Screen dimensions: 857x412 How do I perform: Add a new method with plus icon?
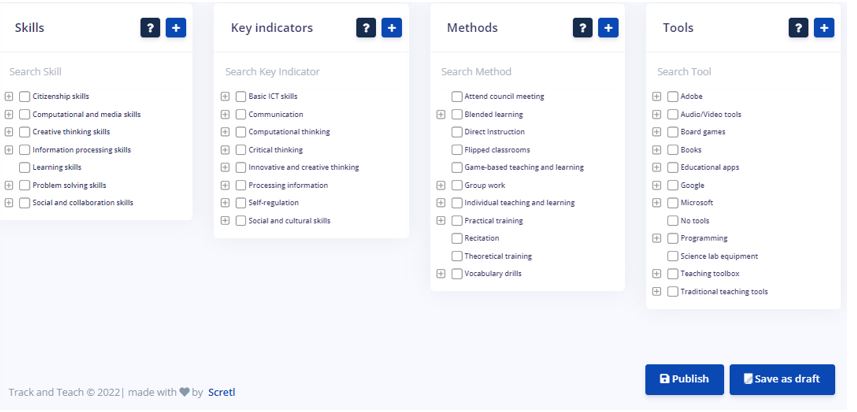[608, 28]
